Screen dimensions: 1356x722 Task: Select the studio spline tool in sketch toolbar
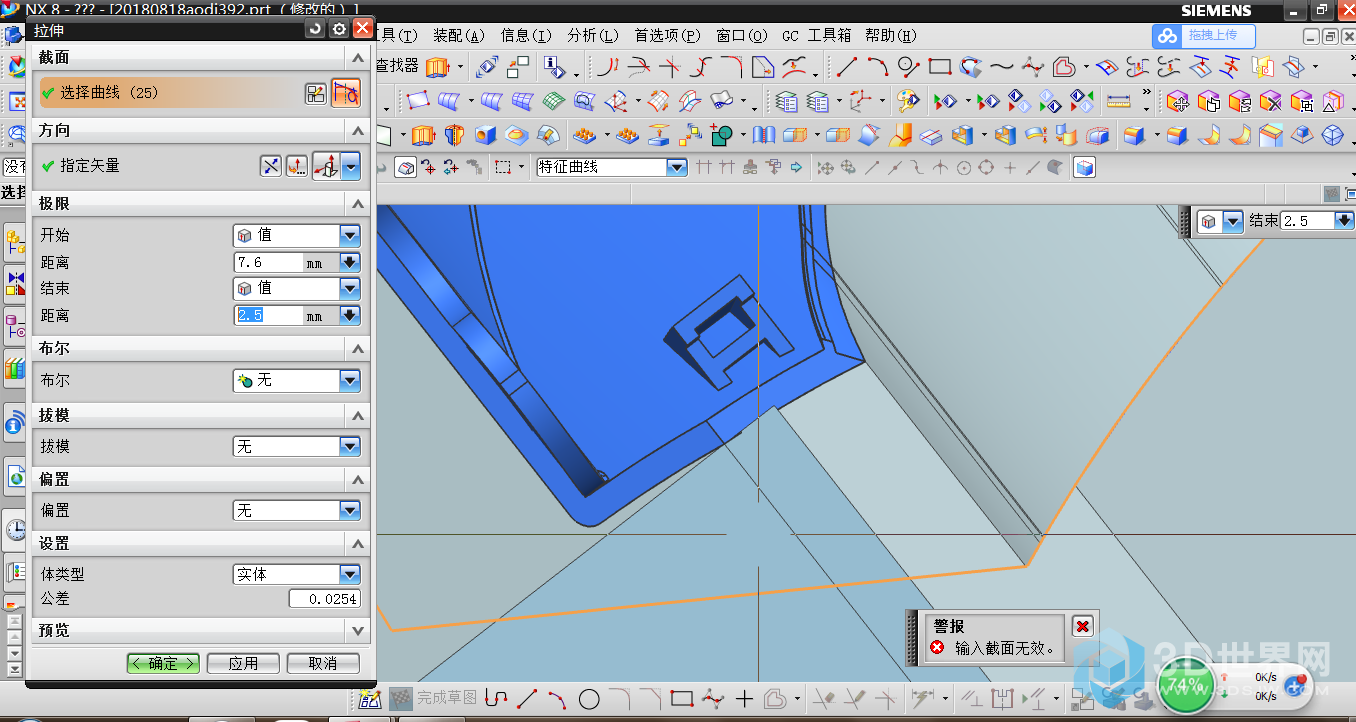tap(713, 698)
